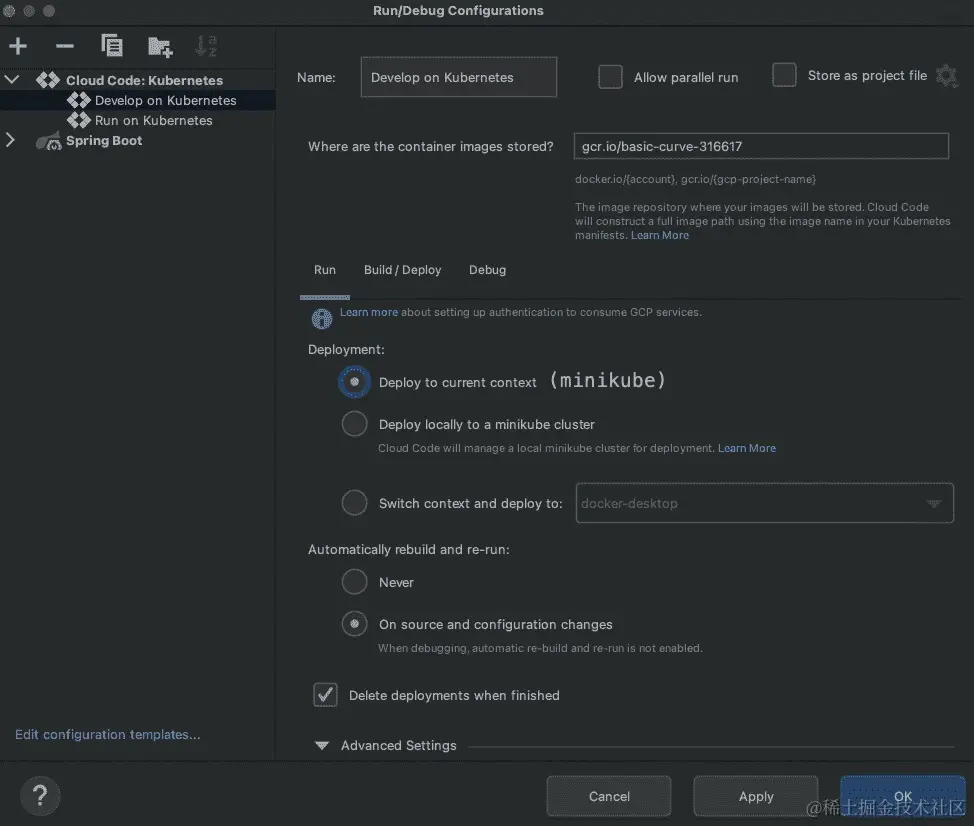
Task: Sort configurations alphabetically
Action: (206, 46)
